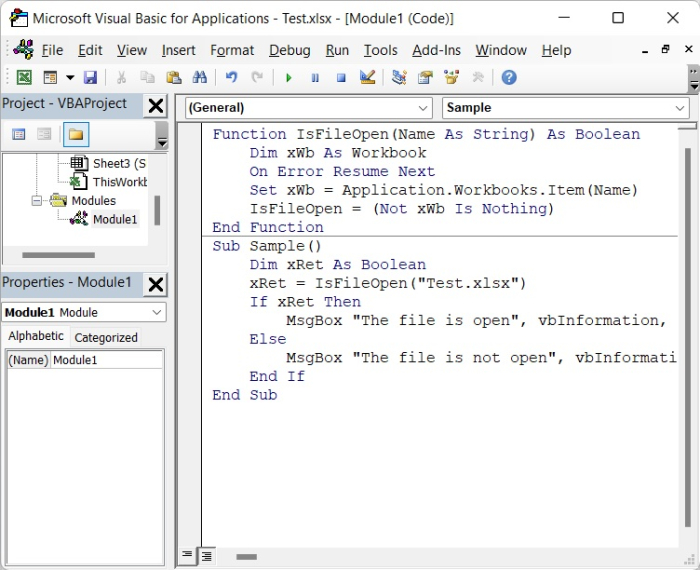The height and width of the screenshot is (570, 700).
Task: Close the Project - VBAProject pane
Action: 156,106
